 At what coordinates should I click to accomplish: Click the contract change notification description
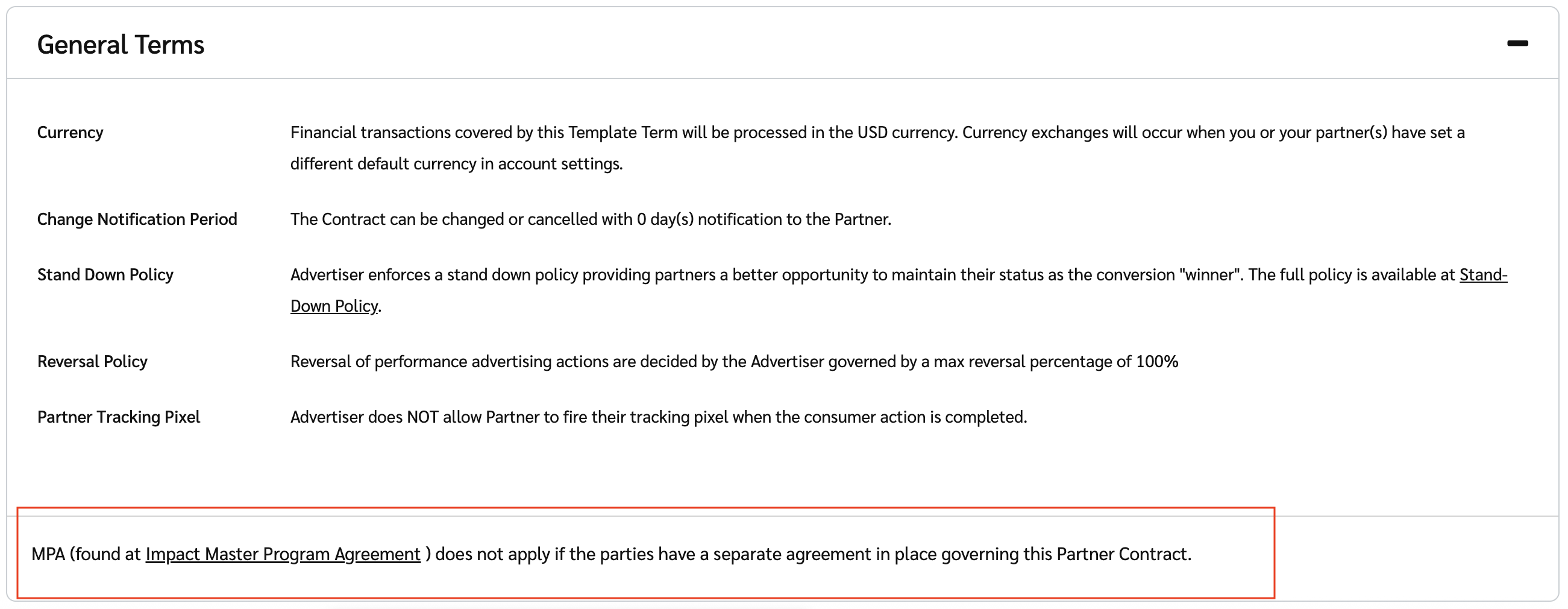(591, 219)
